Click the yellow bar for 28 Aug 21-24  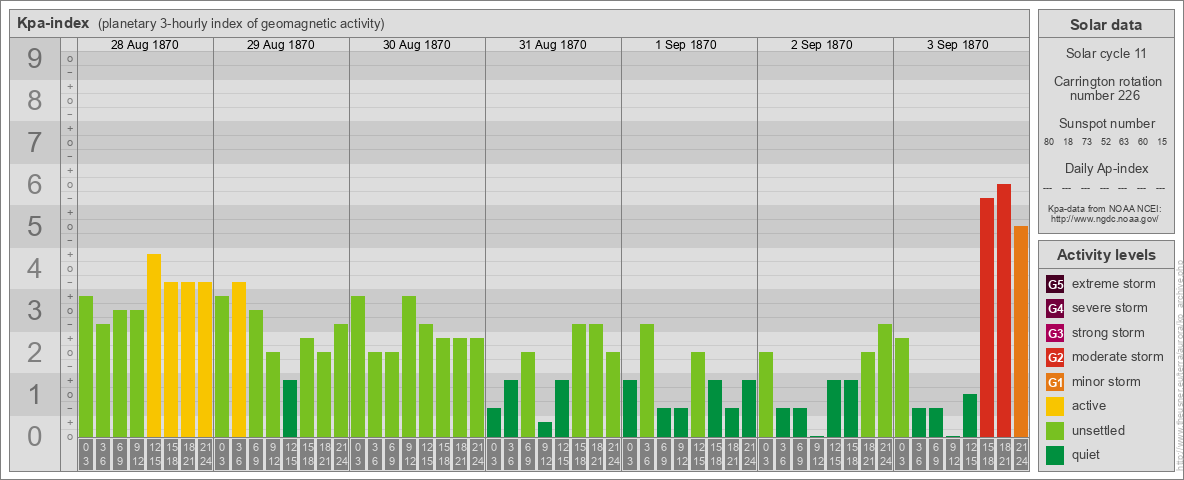click(205, 359)
